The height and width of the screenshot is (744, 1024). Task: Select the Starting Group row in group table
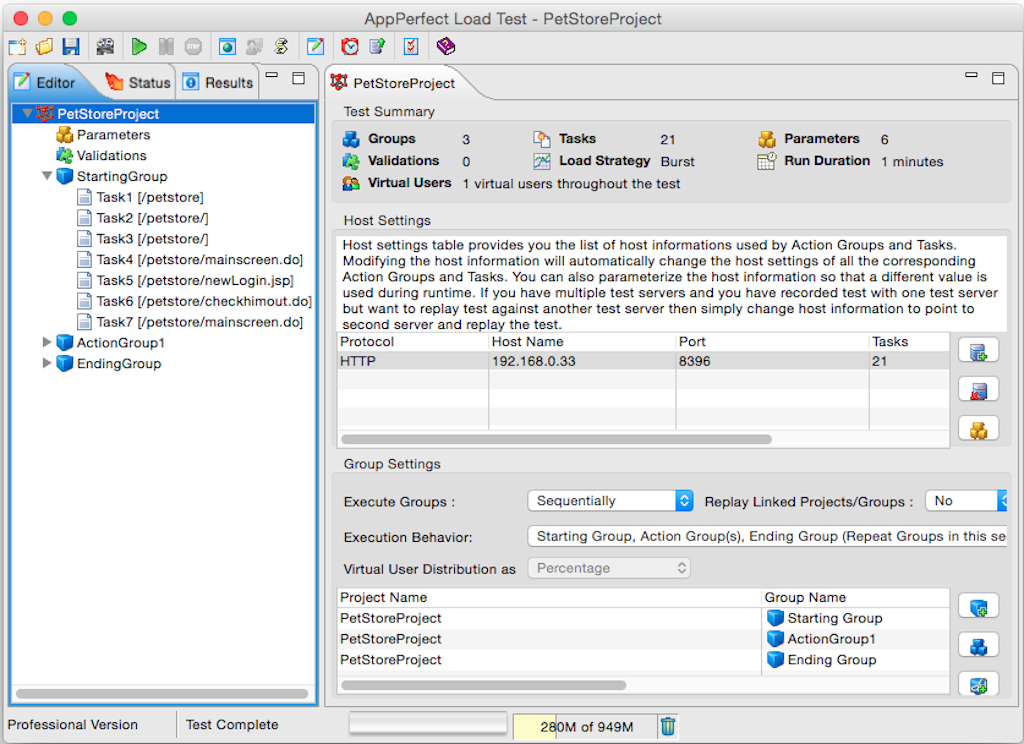point(643,618)
